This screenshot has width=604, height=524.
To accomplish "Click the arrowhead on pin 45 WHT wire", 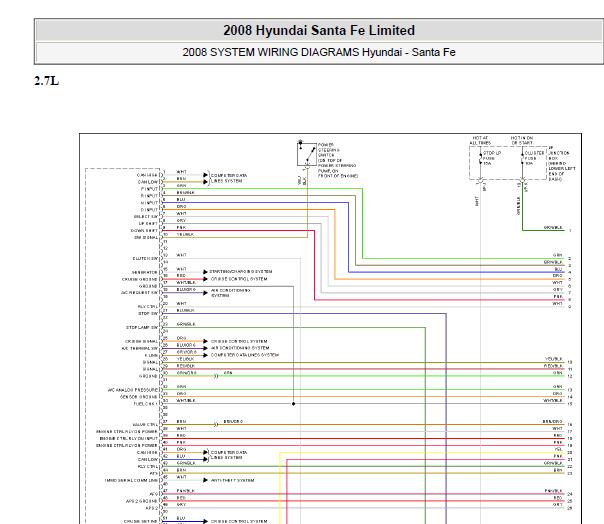I will coord(206,480).
